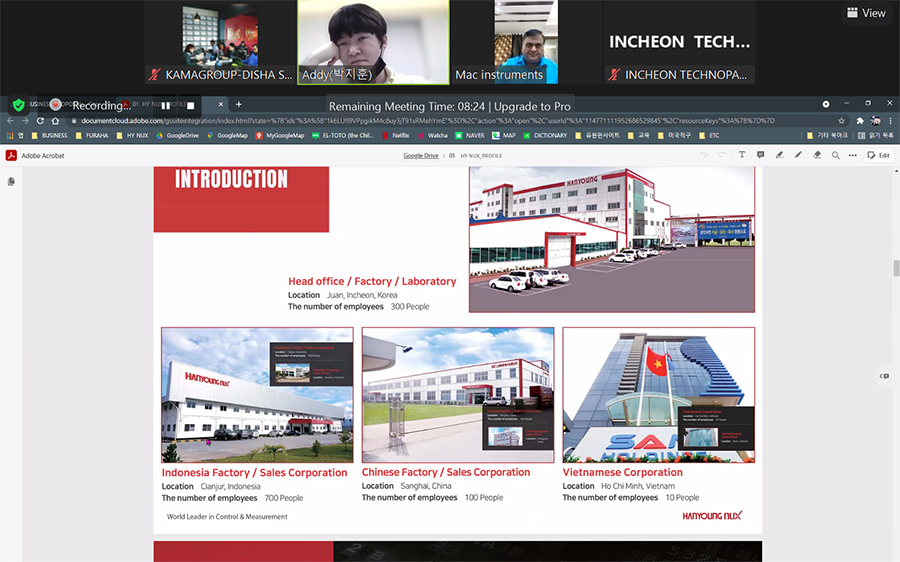Viewport: 900px width, 562px height.
Task: Pause the Zoom recording
Action: coord(165,106)
